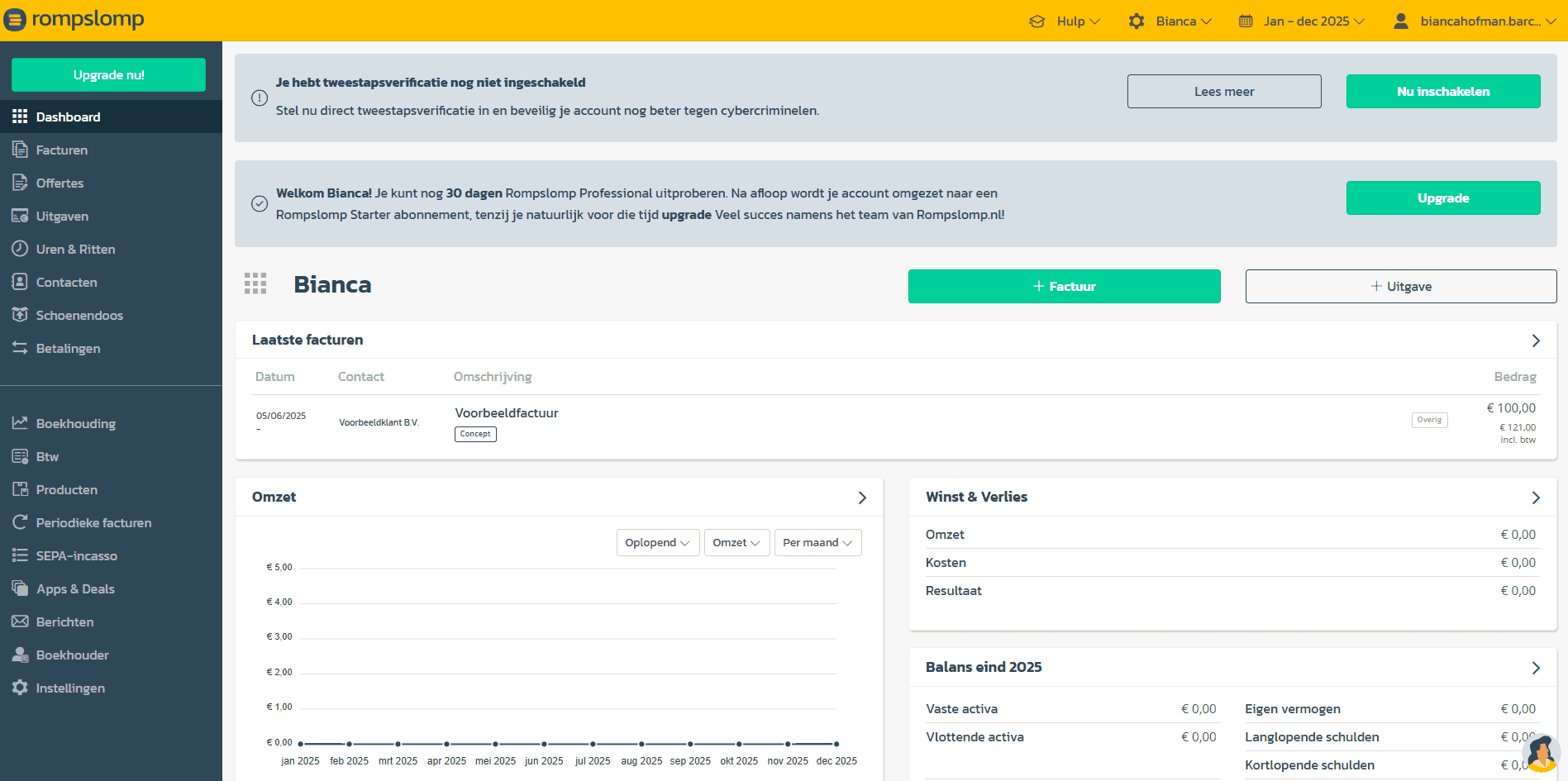Click the Concept status badge
The width and height of the screenshot is (1568, 781).
(475, 434)
